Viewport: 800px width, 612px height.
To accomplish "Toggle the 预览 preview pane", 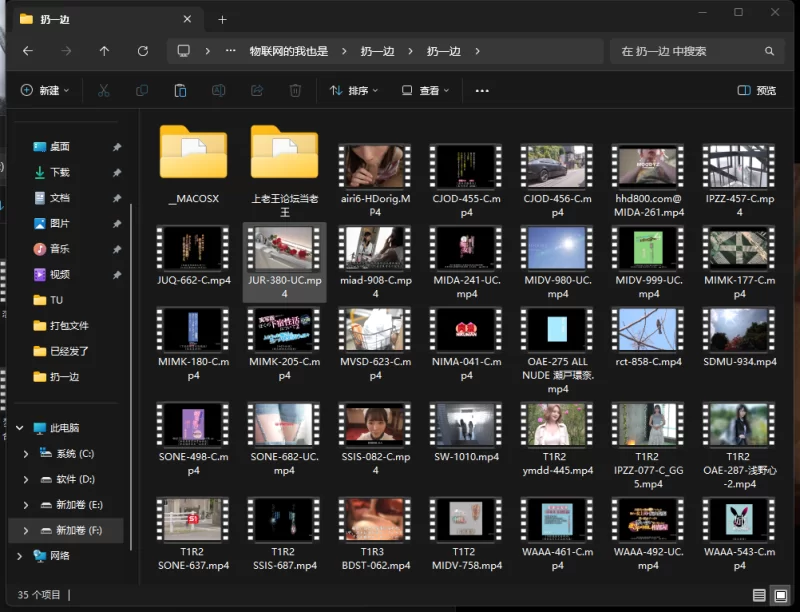I will pos(757,91).
